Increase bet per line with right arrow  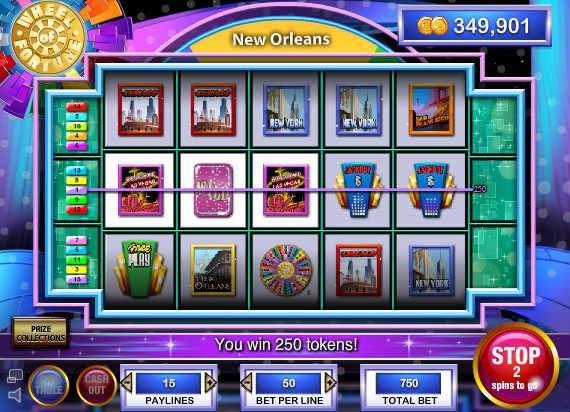[330, 383]
